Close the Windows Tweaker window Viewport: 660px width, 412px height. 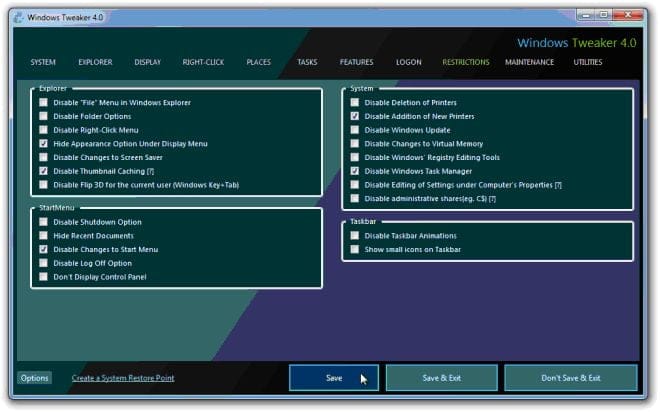tap(628, 15)
